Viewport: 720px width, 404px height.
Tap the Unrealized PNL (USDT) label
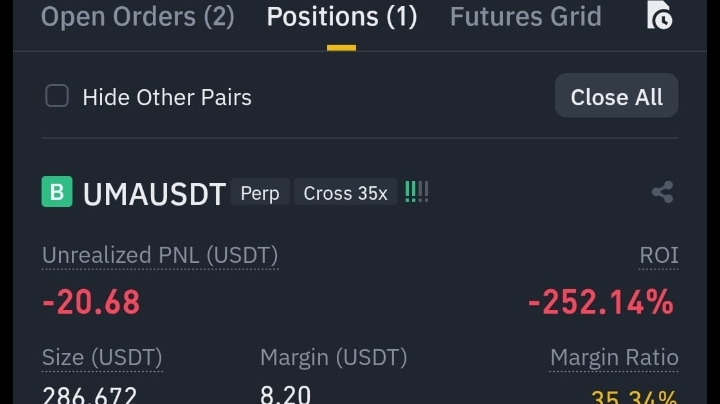(160, 255)
